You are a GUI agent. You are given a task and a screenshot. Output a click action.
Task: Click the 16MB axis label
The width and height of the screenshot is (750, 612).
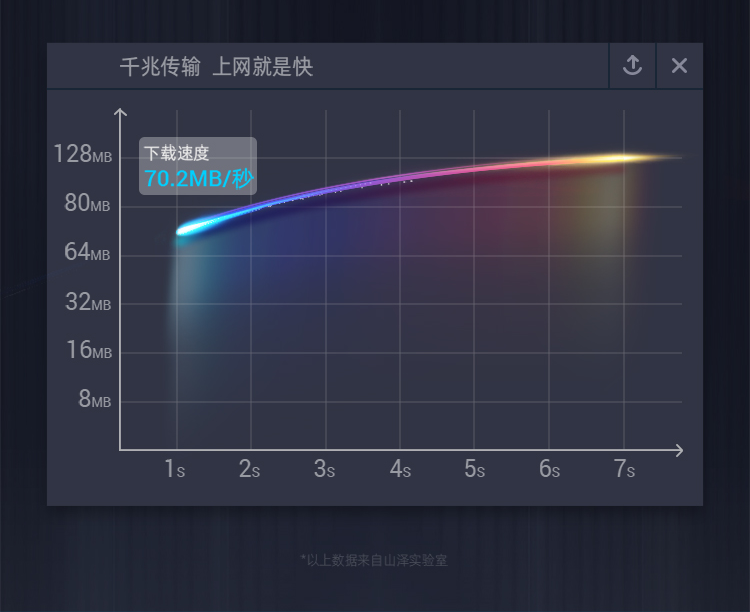pos(89,350)
